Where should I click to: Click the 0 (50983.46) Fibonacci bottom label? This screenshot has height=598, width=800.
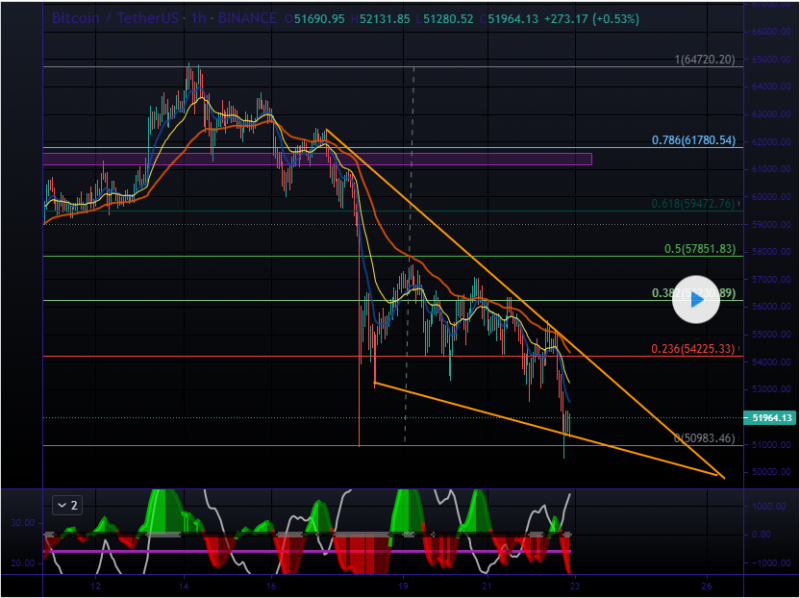704,438
